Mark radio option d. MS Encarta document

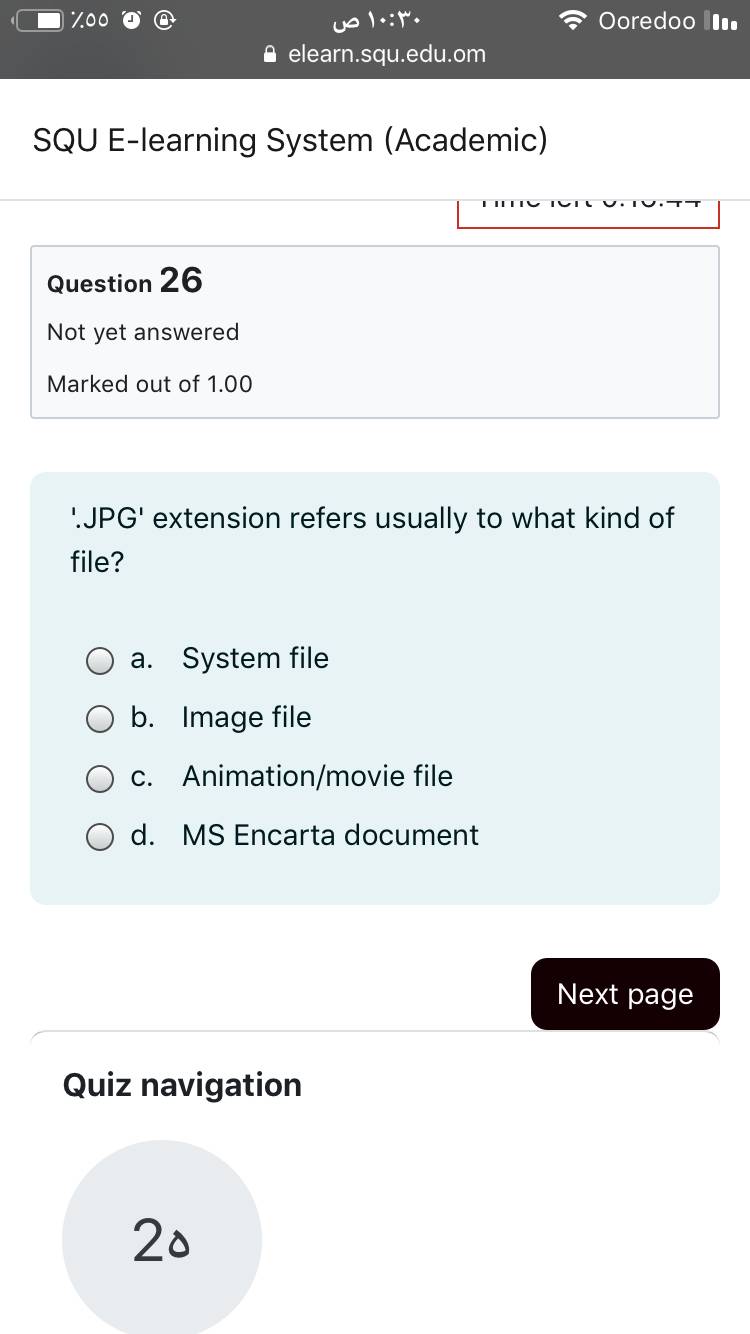pyautogui.click(x=99, y=837)
